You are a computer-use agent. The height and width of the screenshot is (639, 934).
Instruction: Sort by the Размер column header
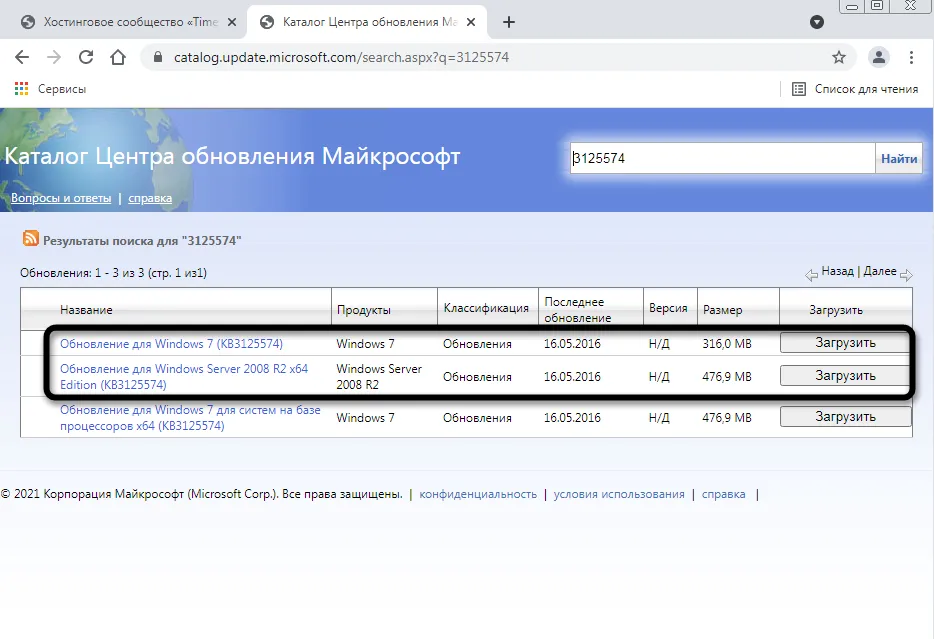(723, 310)
